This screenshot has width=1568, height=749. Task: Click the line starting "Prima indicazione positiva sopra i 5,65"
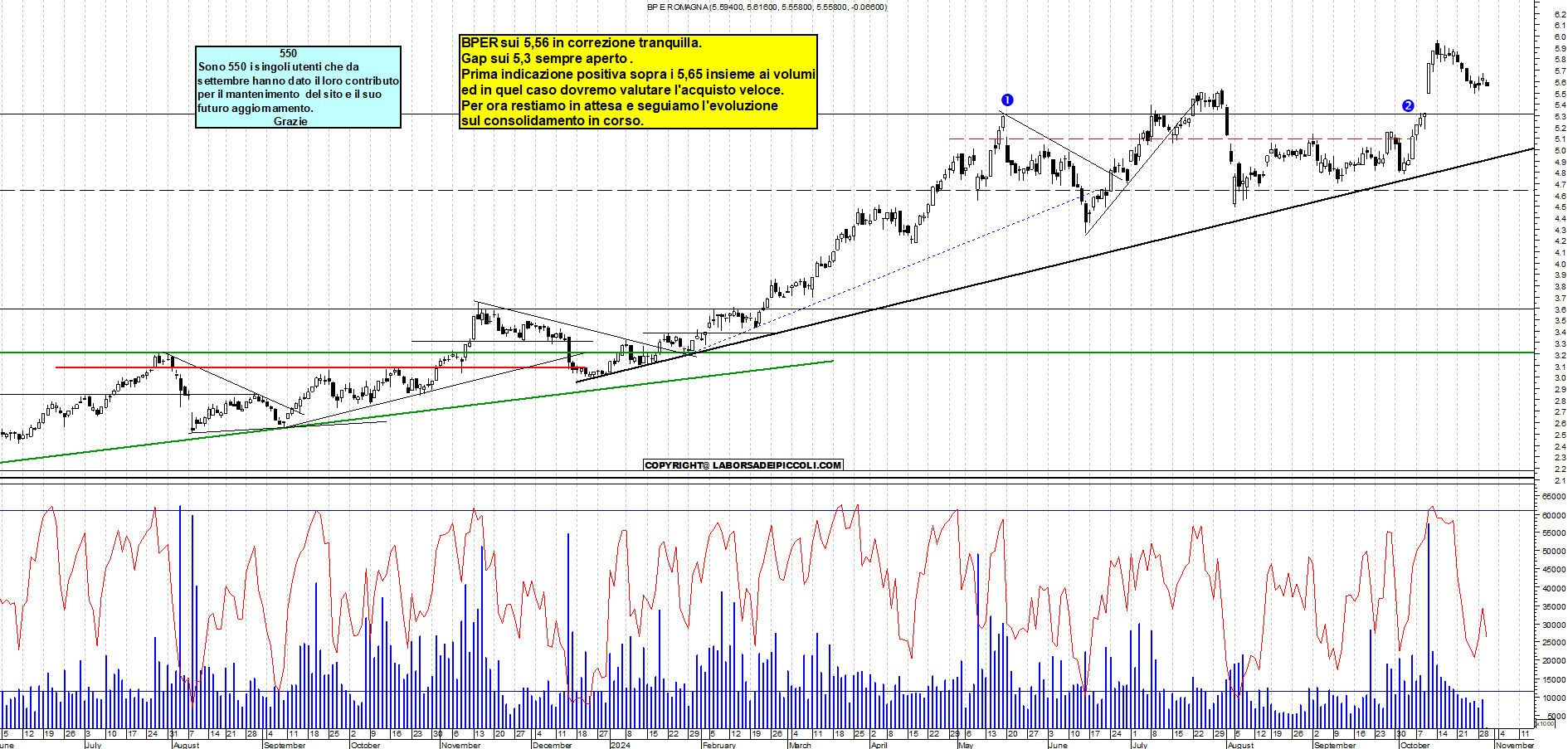click(638, 74)
